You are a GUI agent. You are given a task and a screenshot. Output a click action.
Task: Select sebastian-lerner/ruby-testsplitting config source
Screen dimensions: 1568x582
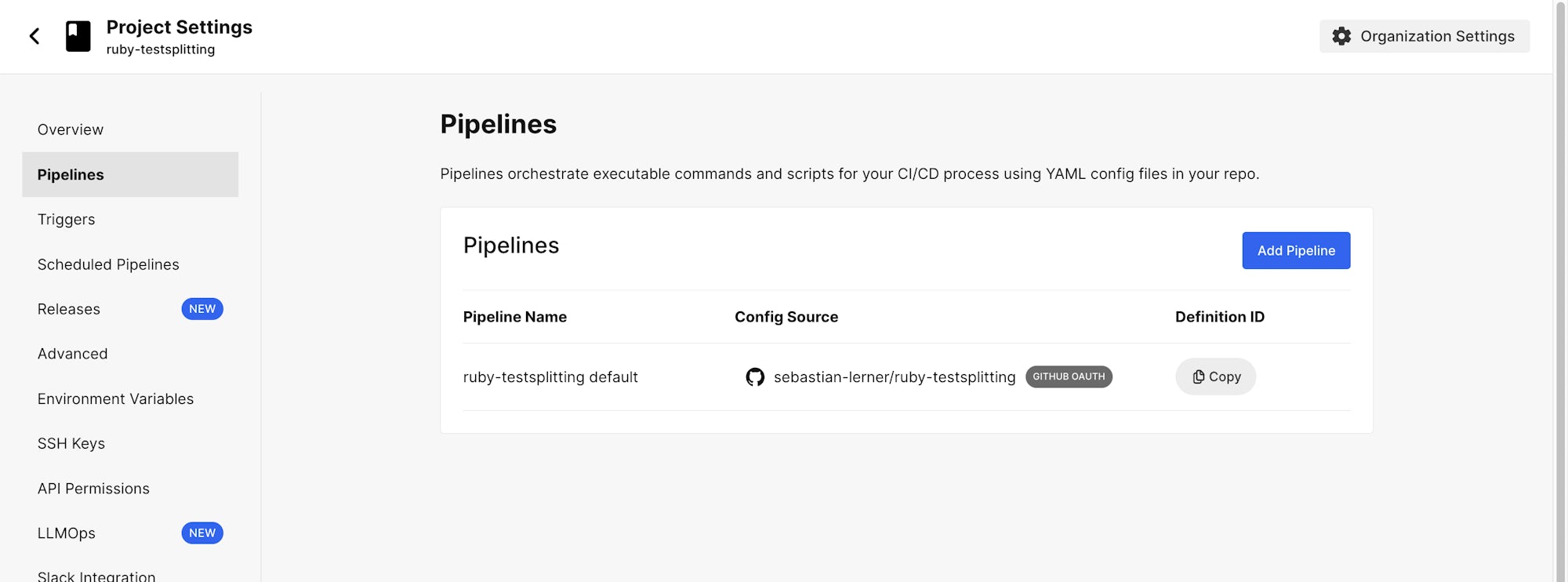click(x=895, y=376)
